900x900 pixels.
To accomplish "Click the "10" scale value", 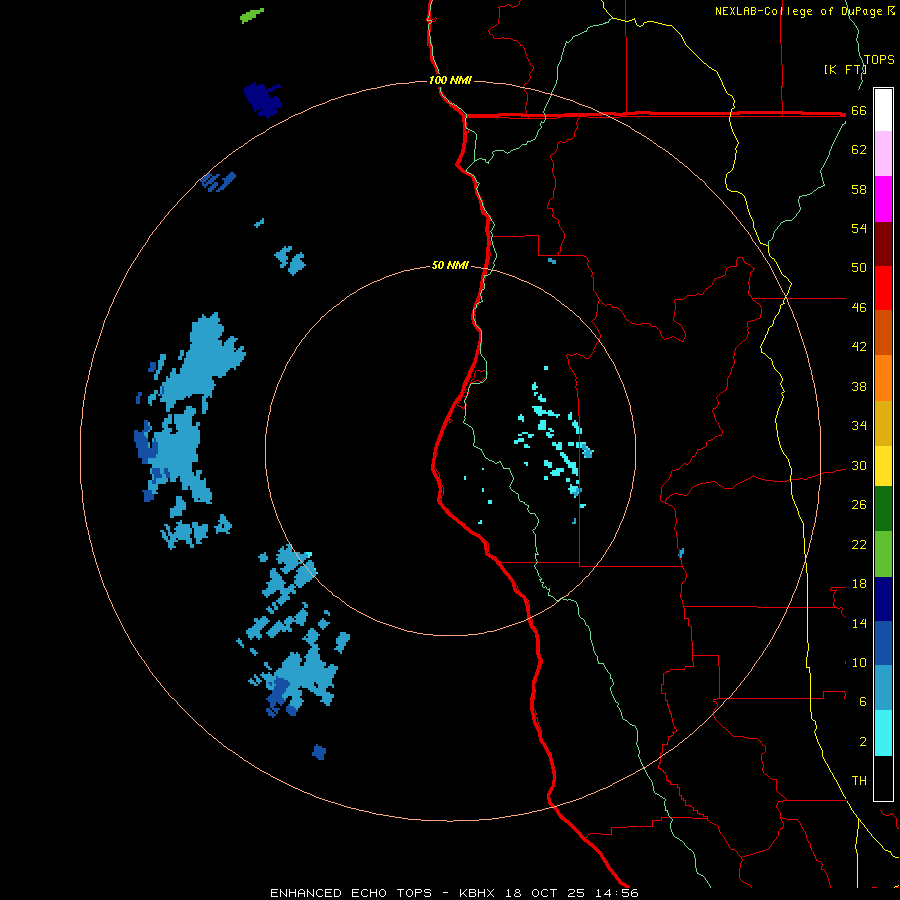I will pos(859,663).
